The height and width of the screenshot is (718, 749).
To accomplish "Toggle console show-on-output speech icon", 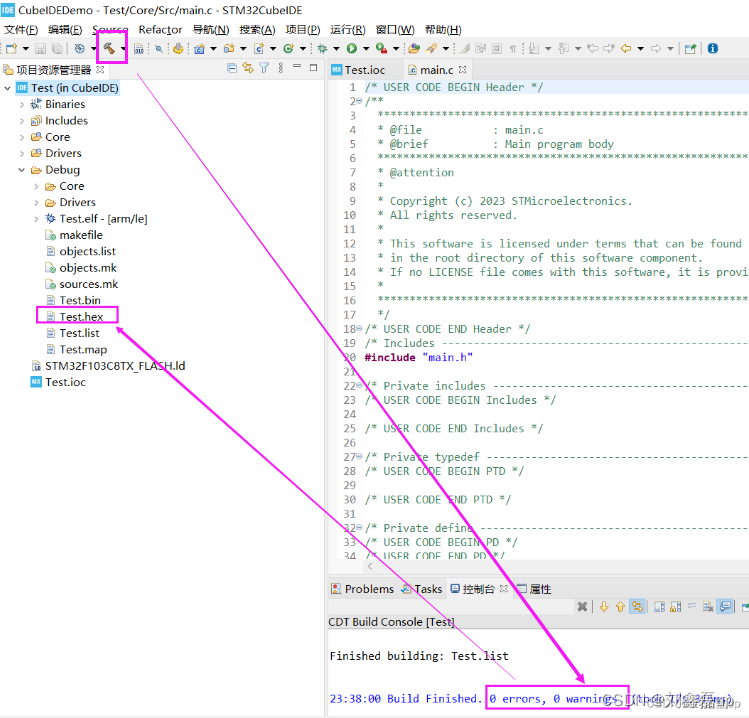I will pos(725,606).
